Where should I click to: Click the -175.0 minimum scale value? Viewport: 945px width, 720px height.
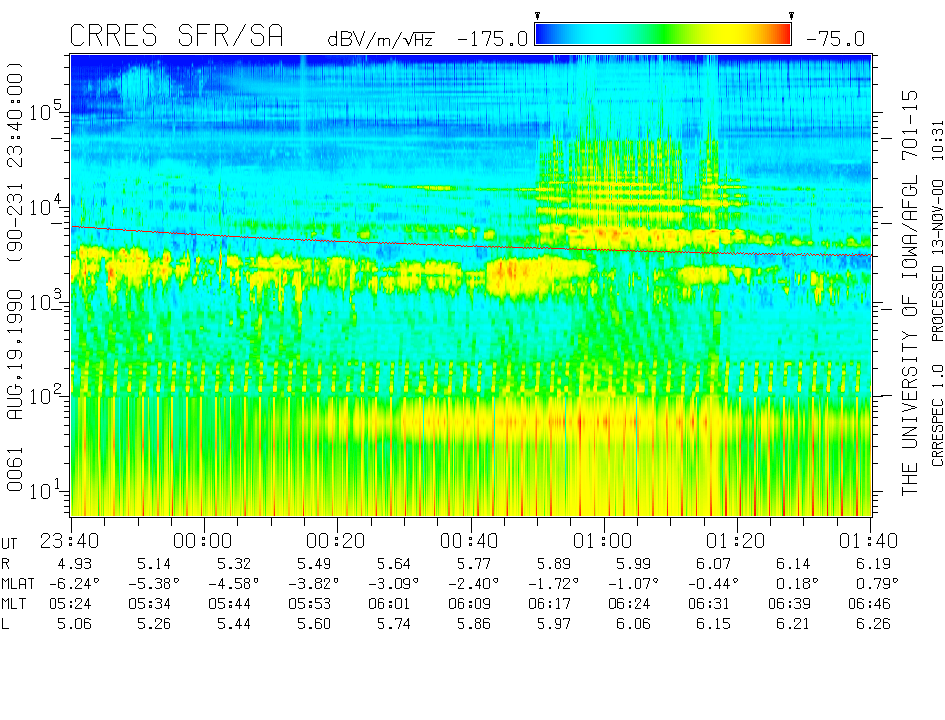point(492,40)
